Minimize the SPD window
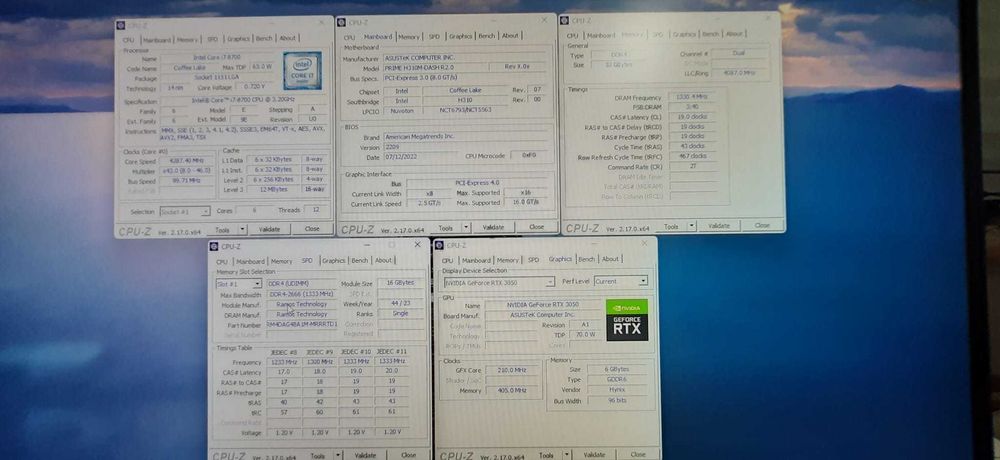This screenshot has width=1000, height=460. [x=367, y=244]
